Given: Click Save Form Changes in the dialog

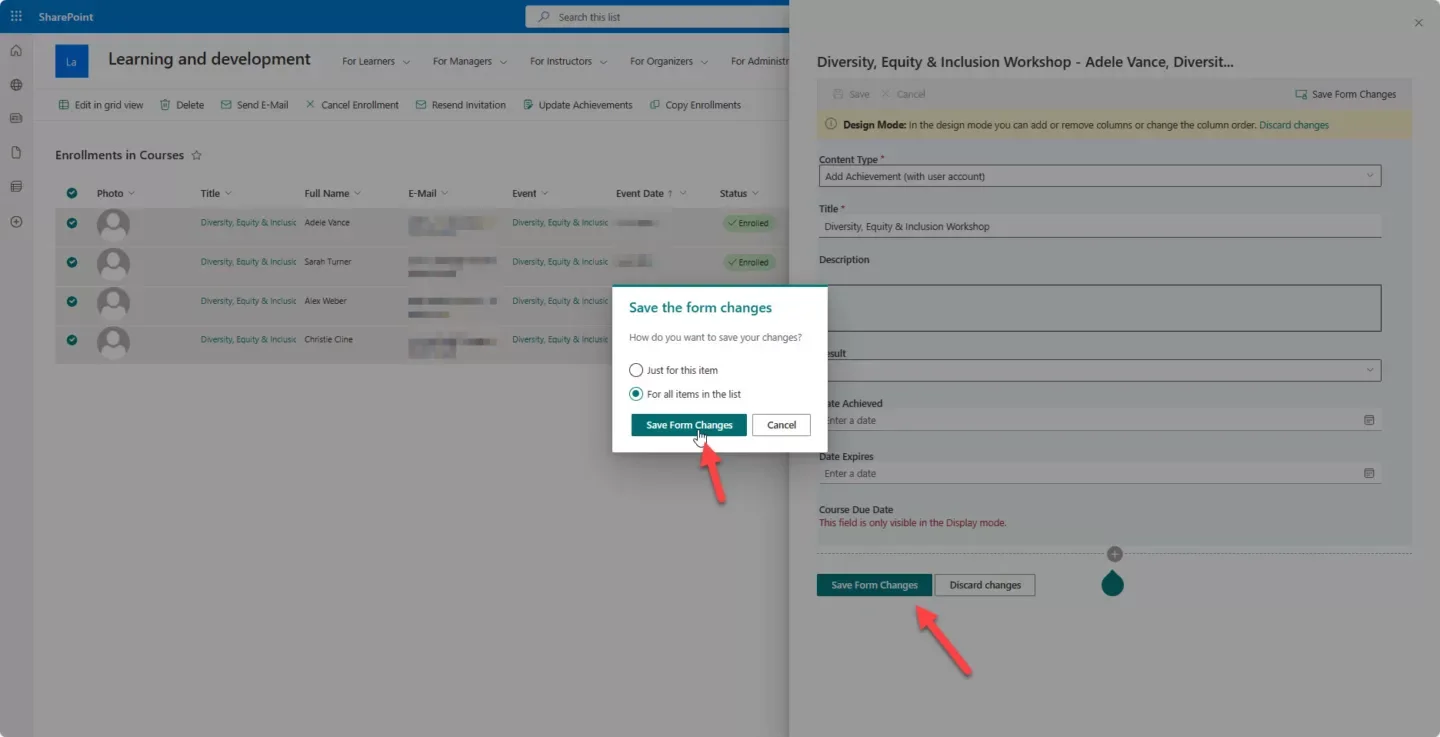Looking at the screenshot, I should click(x=688, y=425).
